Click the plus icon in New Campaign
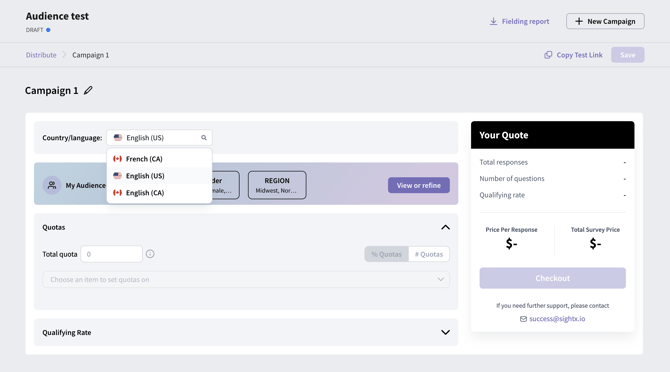Viewport: 670px width, 372px height. point(579,21)
